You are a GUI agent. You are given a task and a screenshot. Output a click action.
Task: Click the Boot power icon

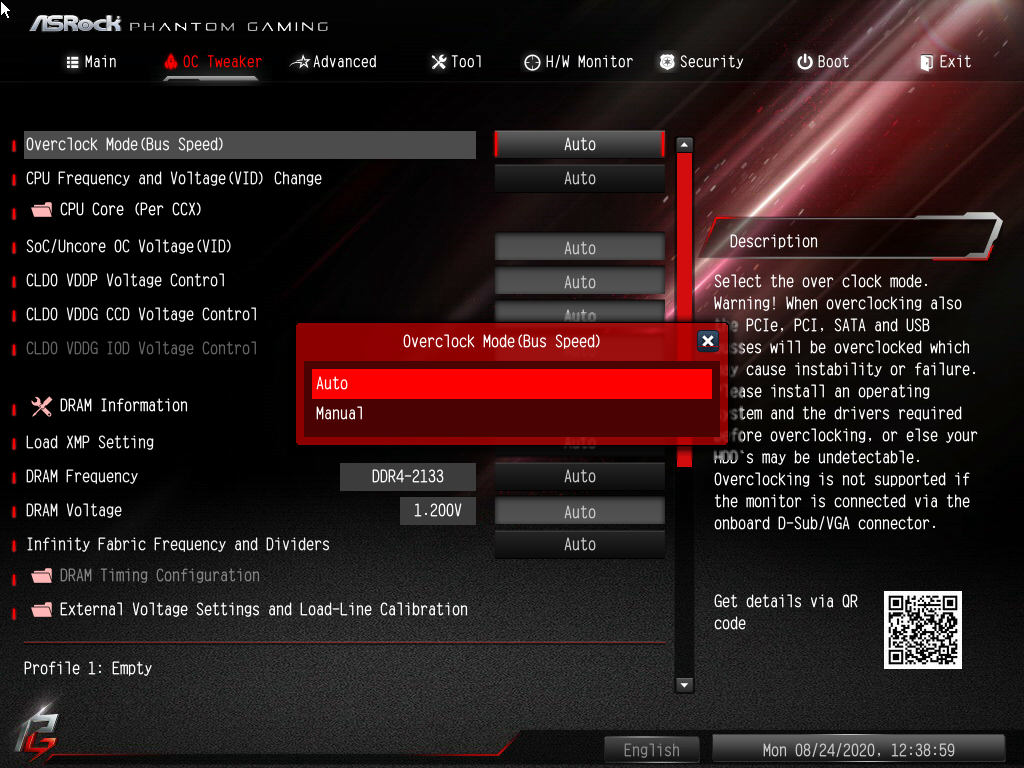tap(805, 62)
